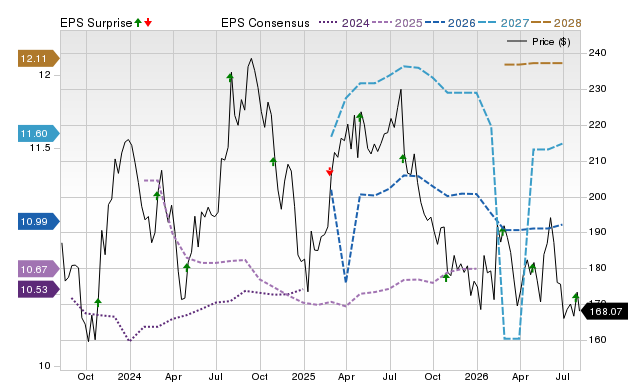The height and width of the screenshot is (382, 640).
Task: Click the 11.5 EPS axis label
Action: point(40,148)
